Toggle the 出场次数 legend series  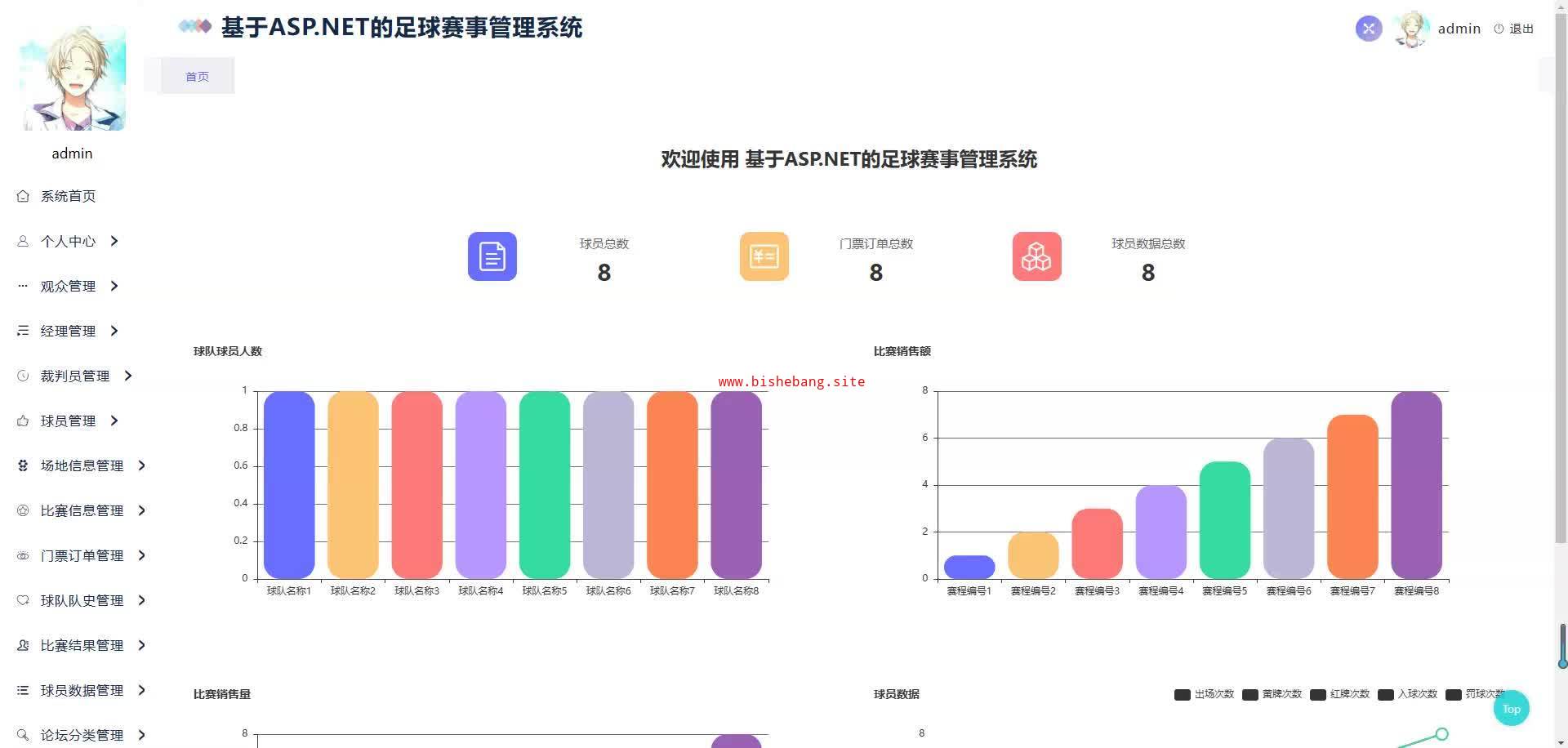click(1204, 694)
